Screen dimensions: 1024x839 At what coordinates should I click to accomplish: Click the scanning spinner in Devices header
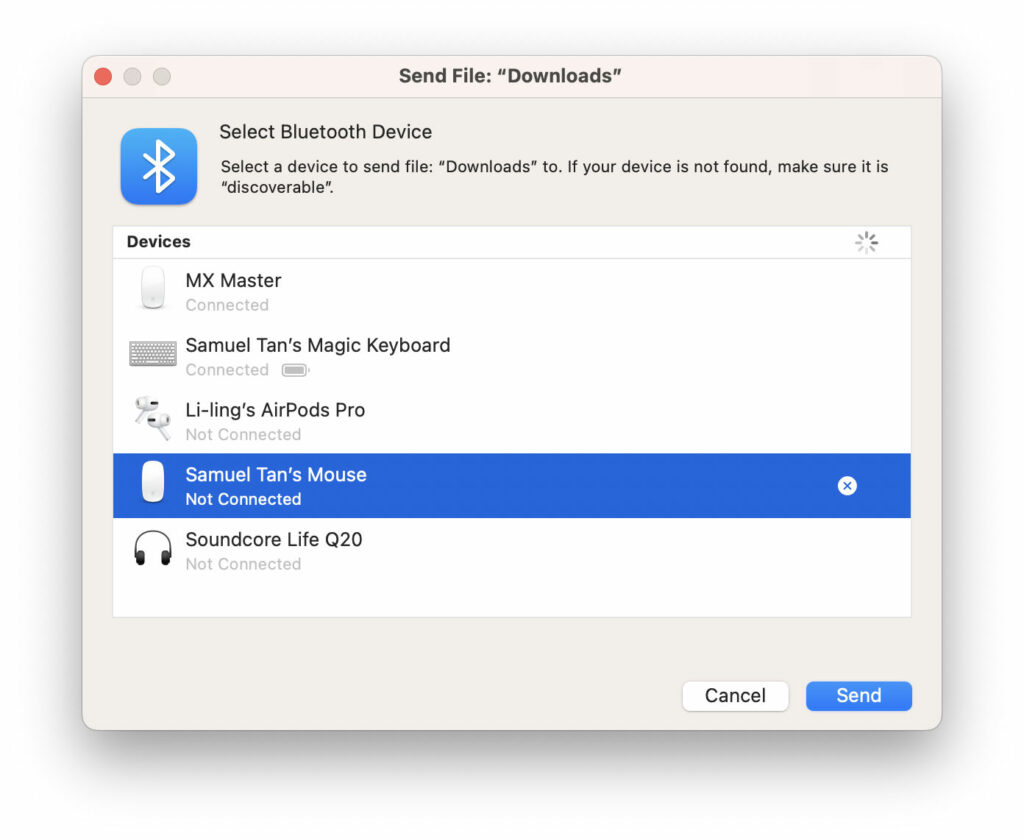866,242
